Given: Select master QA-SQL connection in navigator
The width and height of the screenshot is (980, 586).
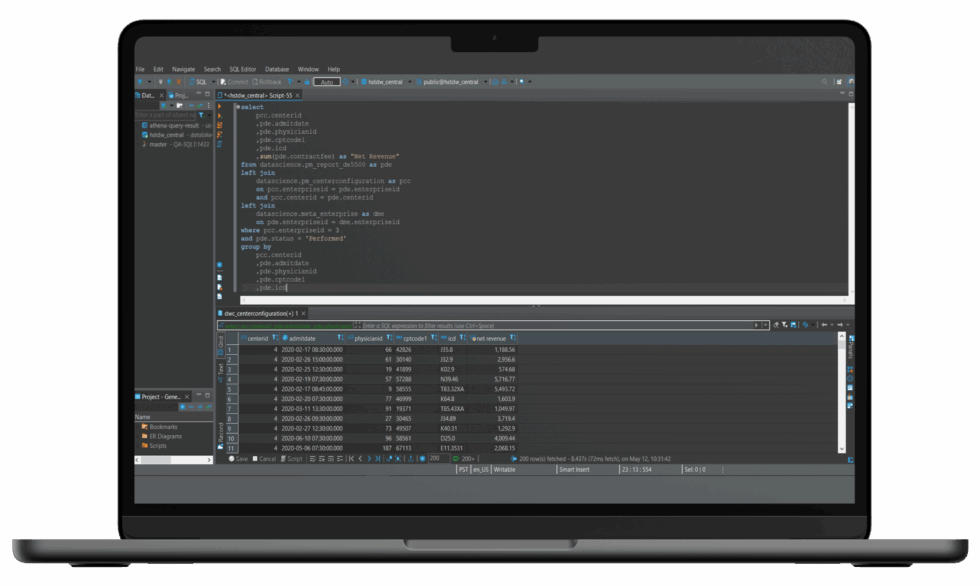Looking at the screenshot, I should (175, 144).
